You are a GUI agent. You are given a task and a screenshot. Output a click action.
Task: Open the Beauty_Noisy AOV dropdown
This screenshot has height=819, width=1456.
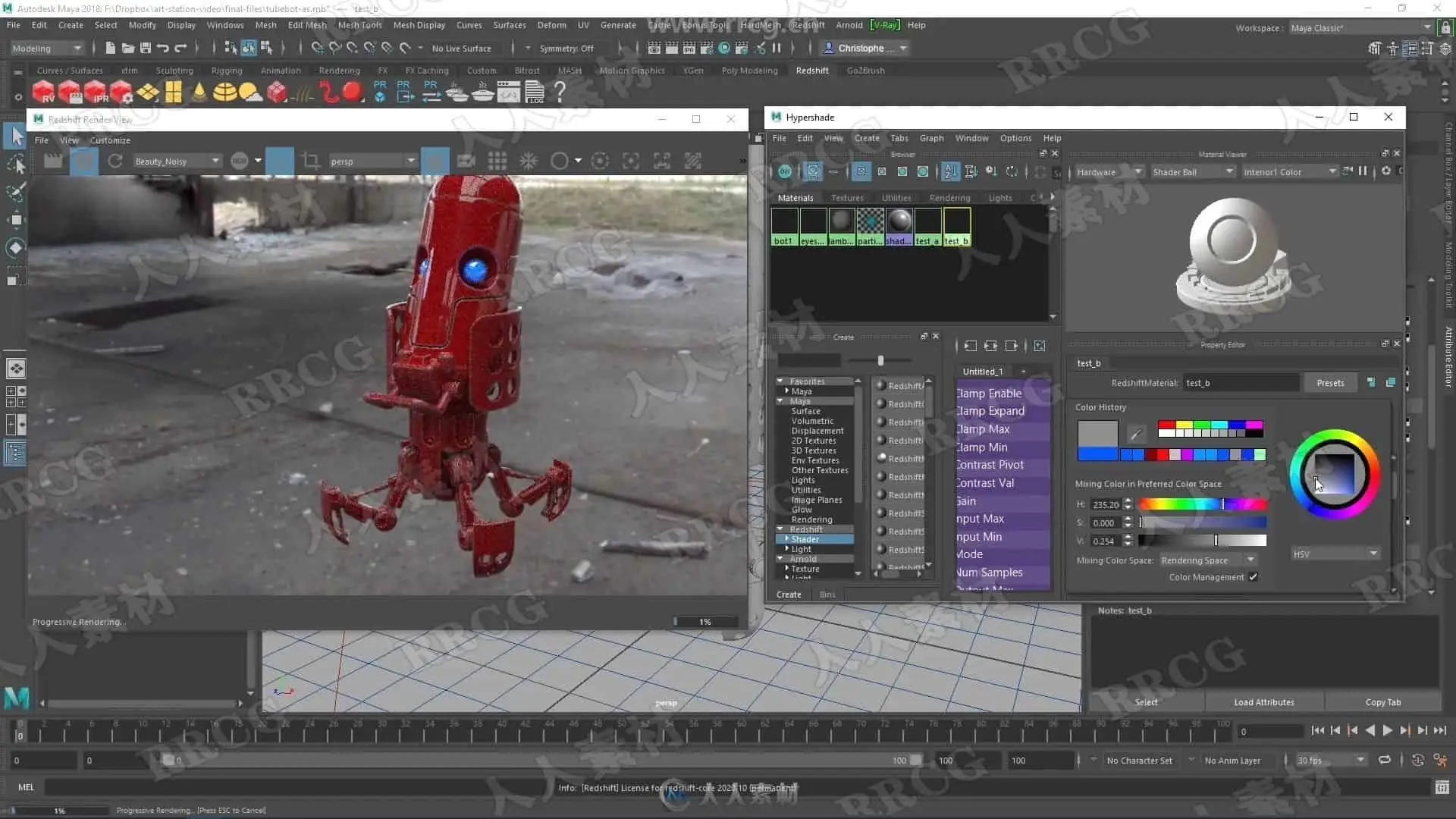tap(176, 161)
